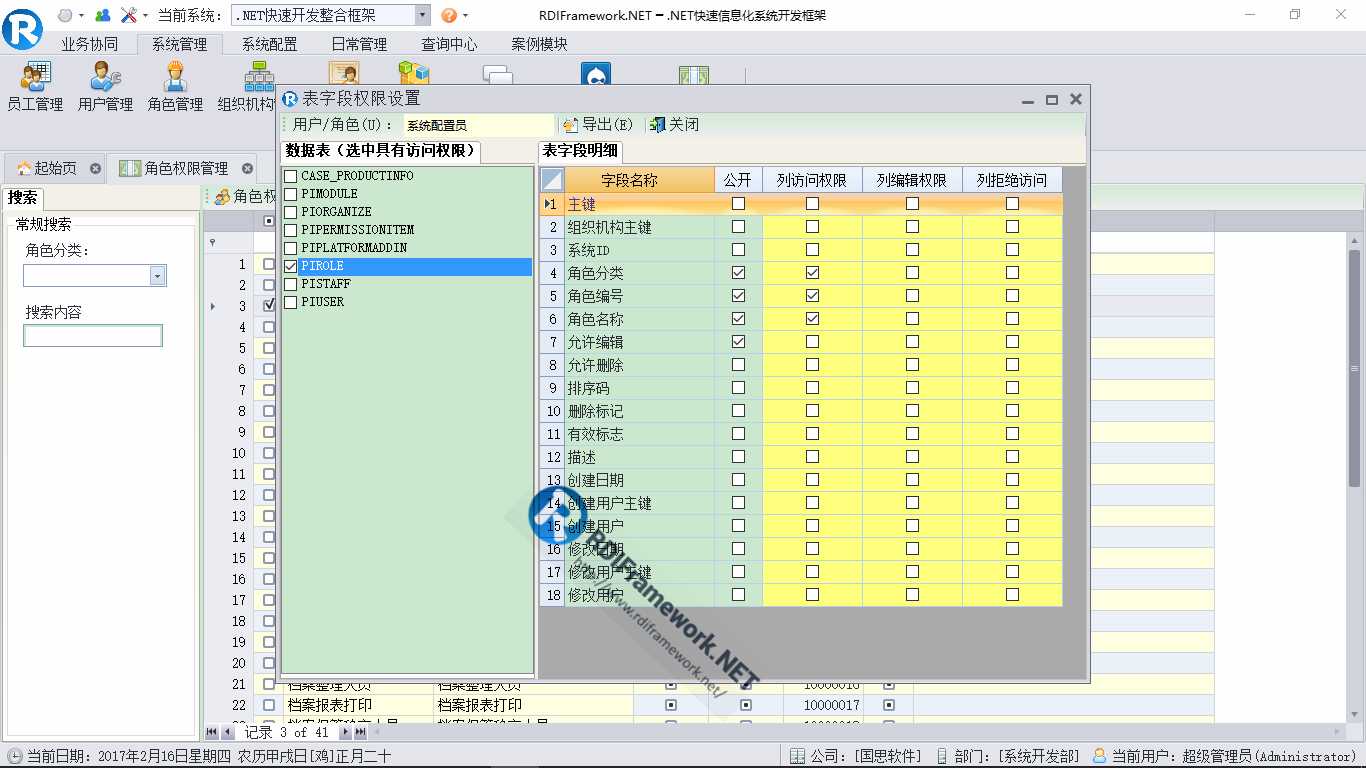Open the 员工管理 ribbon icon
The height and width of the screenshot is (768, 1366).
[x=35, y=86]
